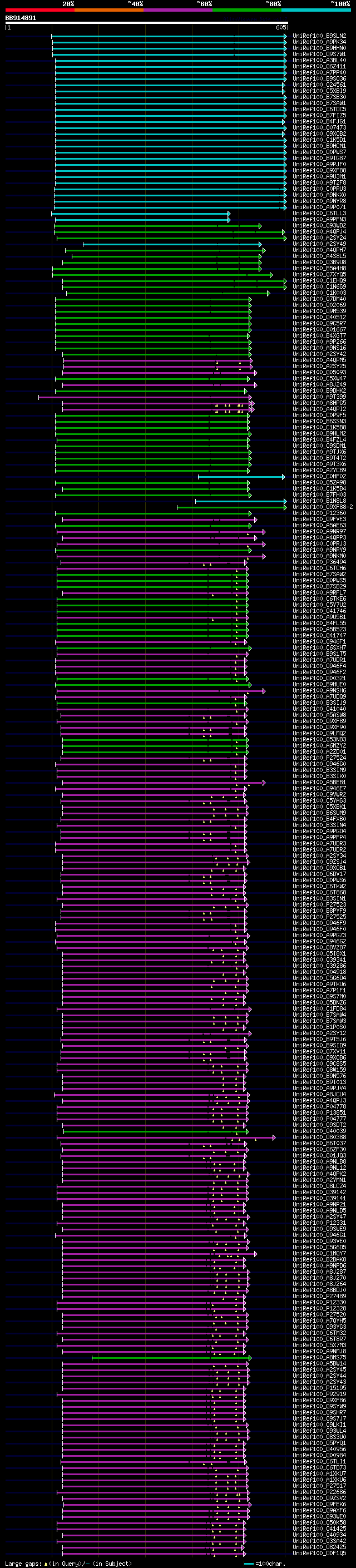Viewport: 356px width, 1568px height.
Task: Click UniRef100_C0HFQ2 label
Action: tap(319, 477)
